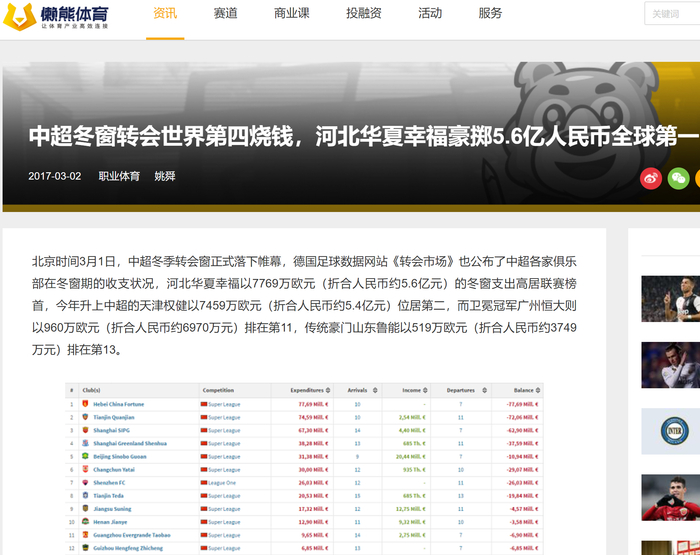This screenshot has height=555, width=700.
Task: Click the Competition column header
Action: click(218, 390)
